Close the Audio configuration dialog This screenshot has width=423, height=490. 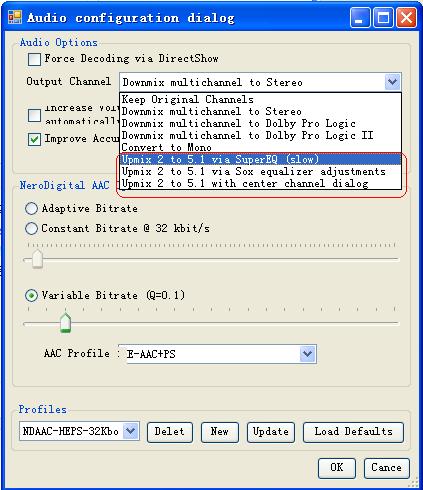click(406, 17)
